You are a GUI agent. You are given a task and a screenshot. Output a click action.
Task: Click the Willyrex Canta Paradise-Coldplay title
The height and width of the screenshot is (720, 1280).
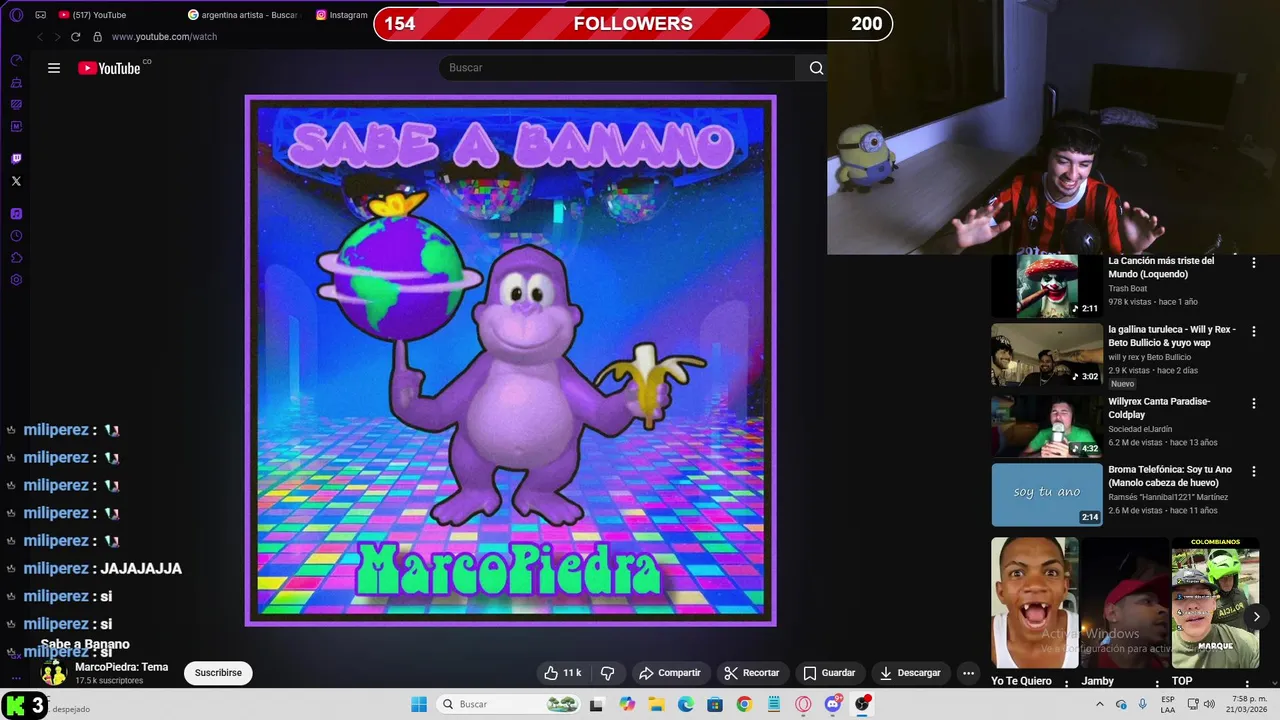[1159, 408]
